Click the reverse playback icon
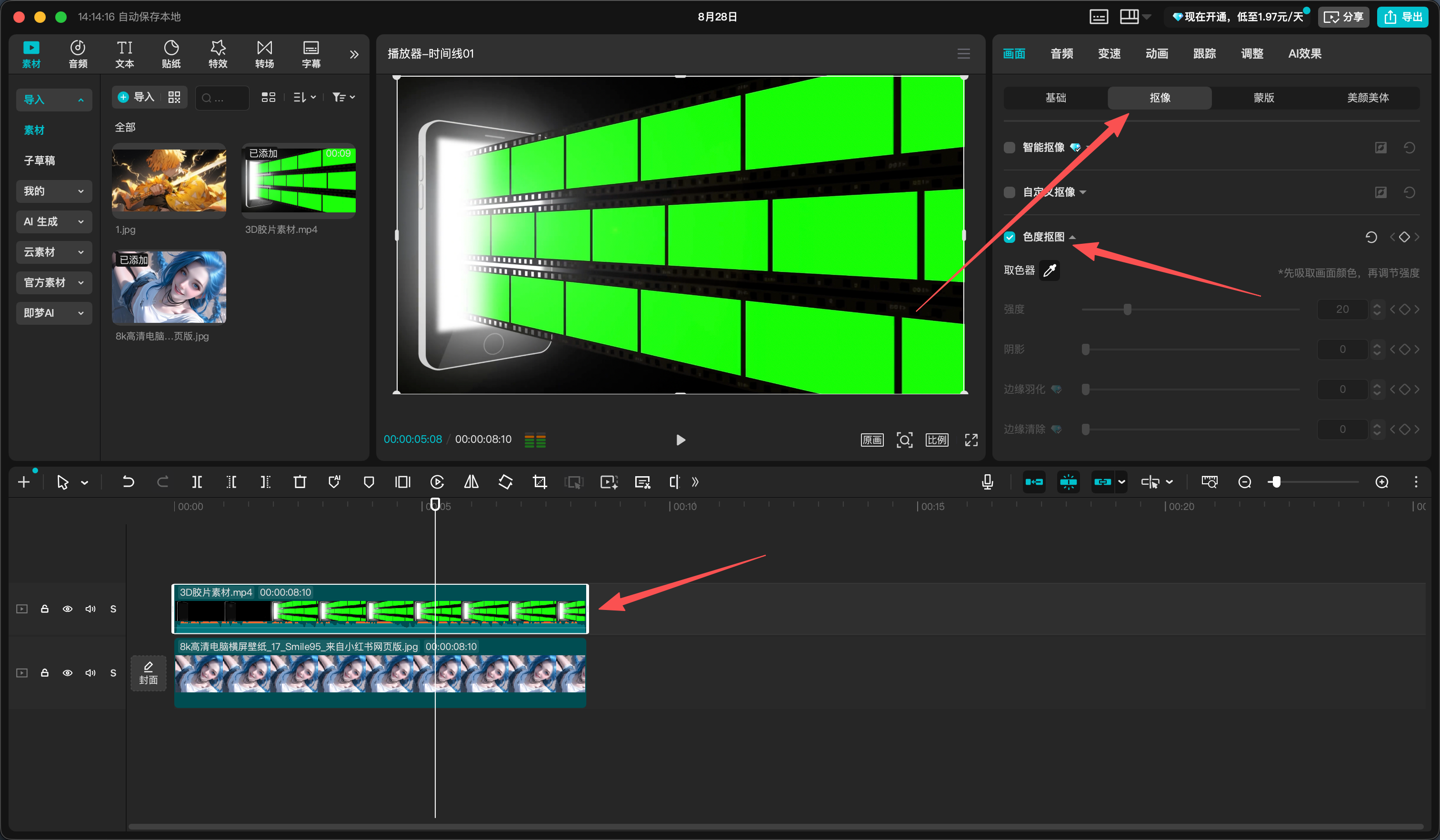 click(x=437, y=482)
